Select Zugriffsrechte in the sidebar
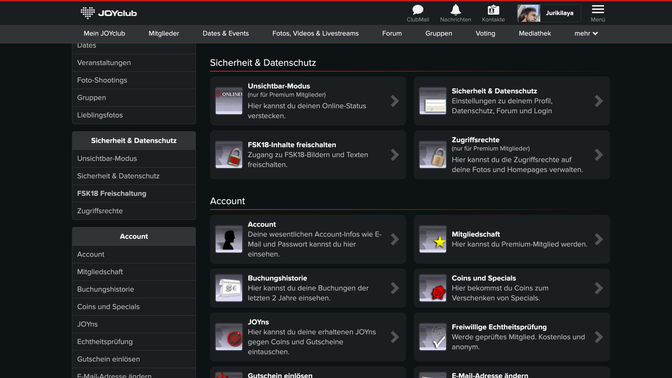 point(134,211)
